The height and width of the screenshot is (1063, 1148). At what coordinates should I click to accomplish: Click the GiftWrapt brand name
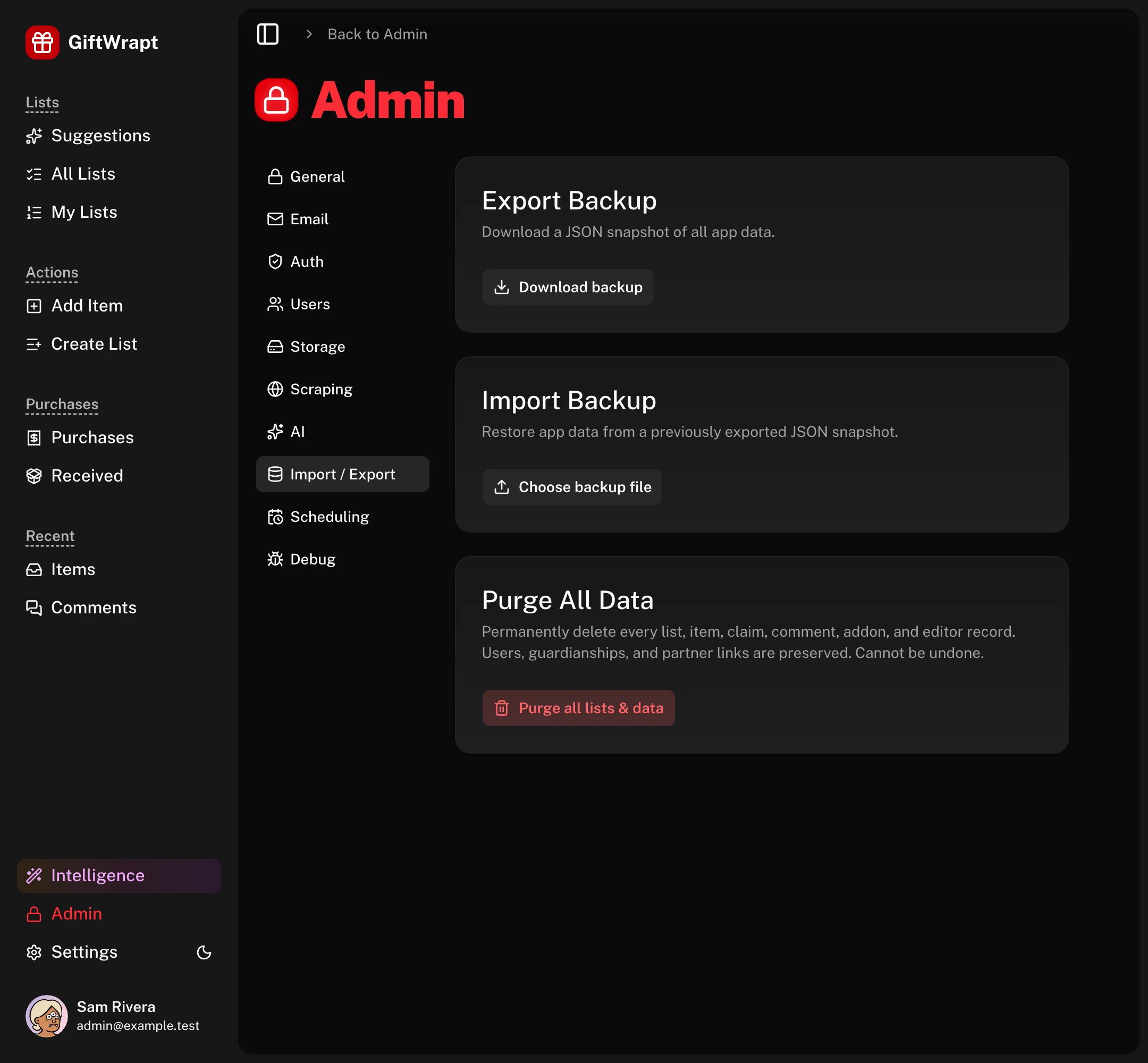point(113,42)
